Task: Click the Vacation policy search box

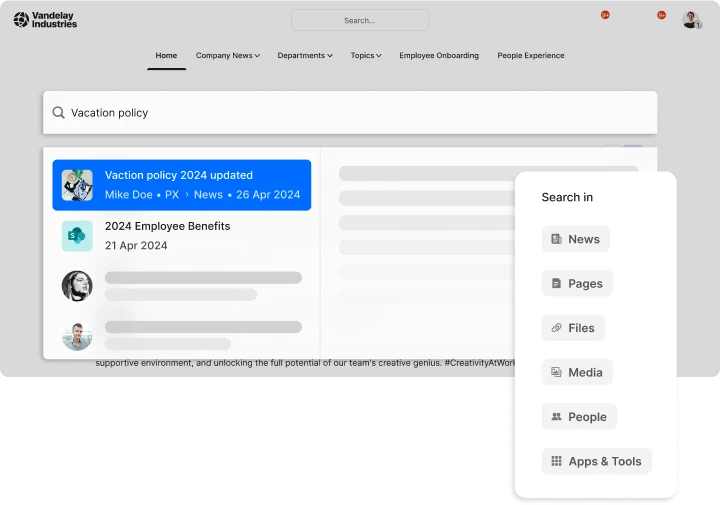Action: 350,112
